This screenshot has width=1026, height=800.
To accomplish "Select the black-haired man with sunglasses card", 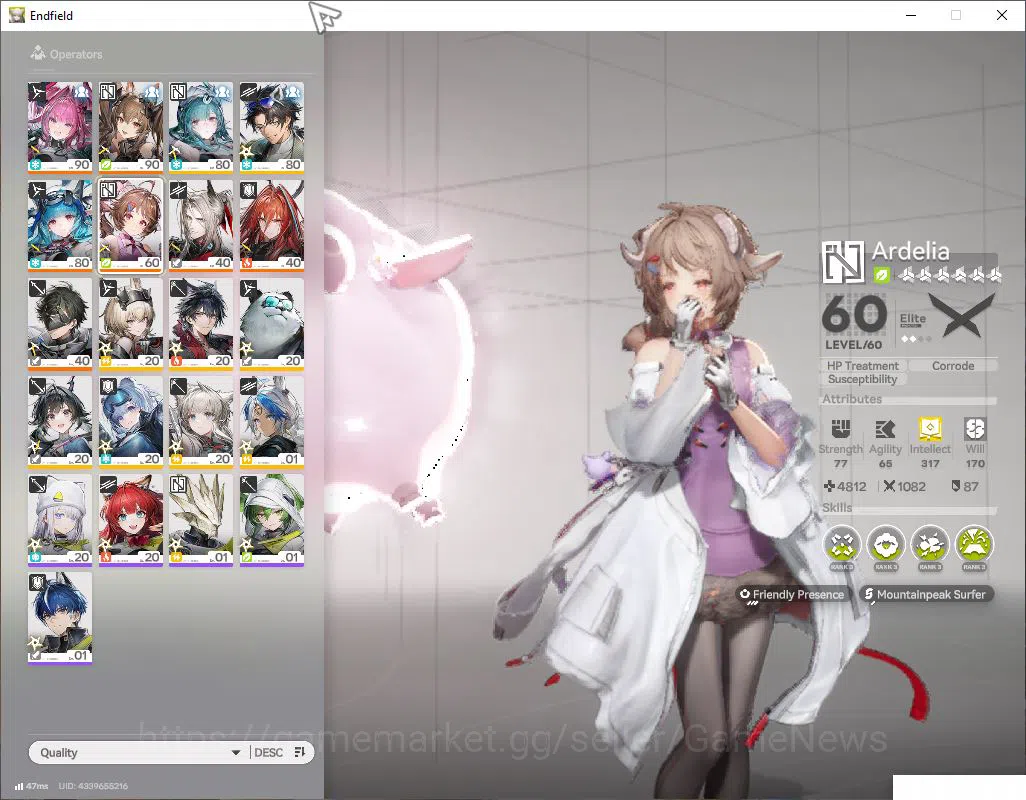I will pos(272,128).
